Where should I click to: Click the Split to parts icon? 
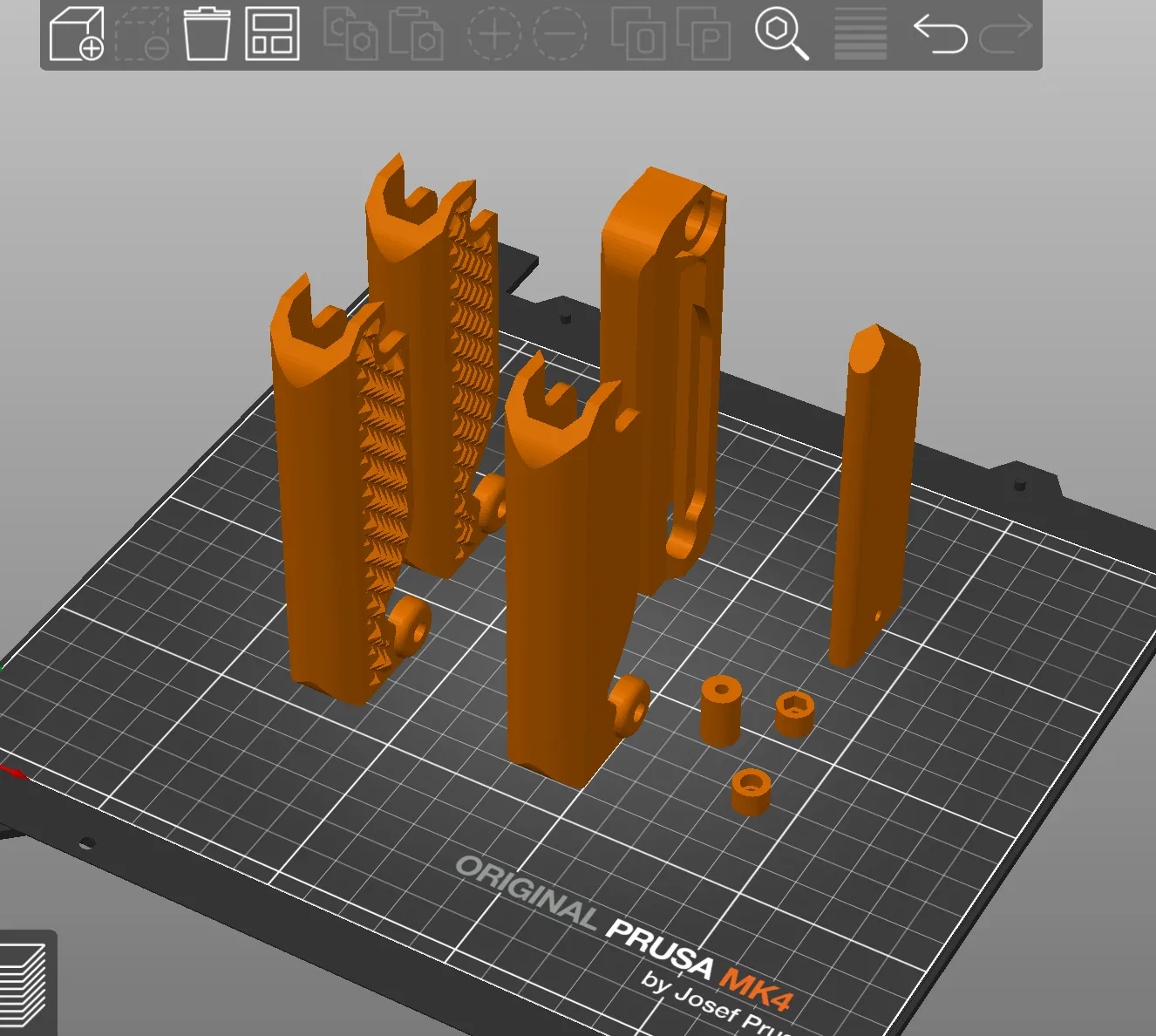pyautogui.click(x=703, y=35)
